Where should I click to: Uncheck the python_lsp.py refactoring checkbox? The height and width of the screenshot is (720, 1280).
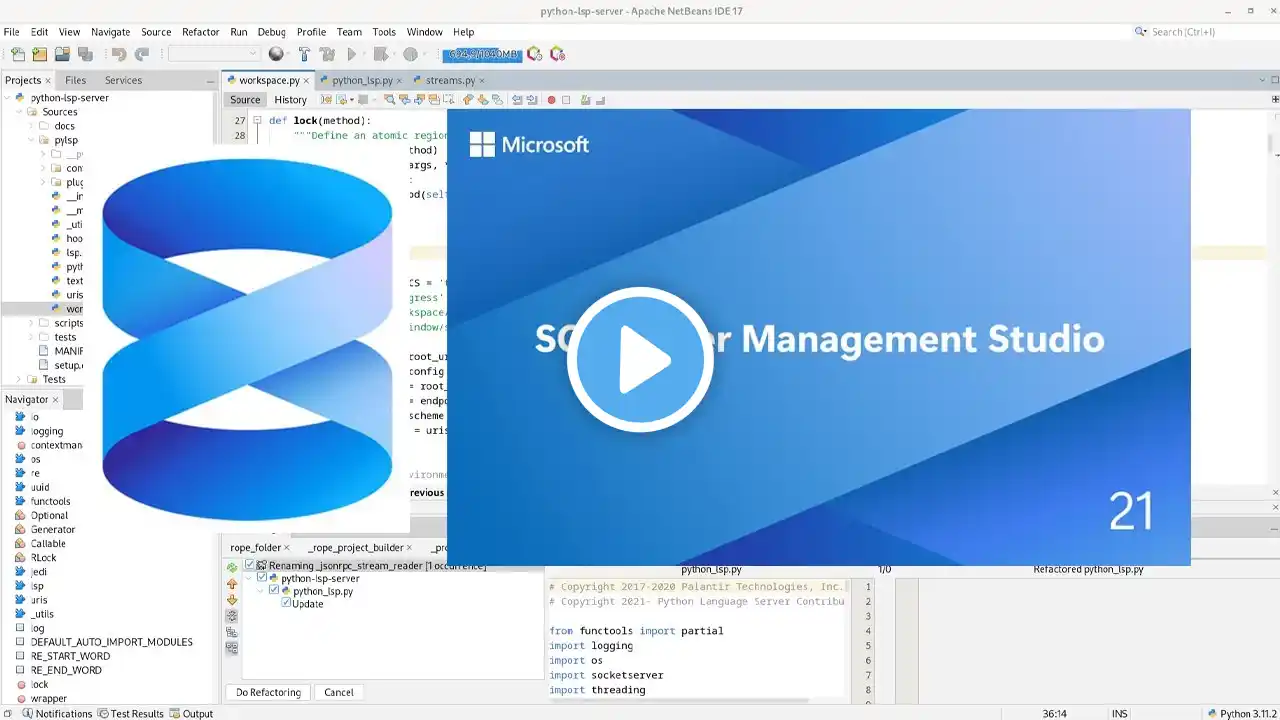pyautogui.click(x=274, y=591)
